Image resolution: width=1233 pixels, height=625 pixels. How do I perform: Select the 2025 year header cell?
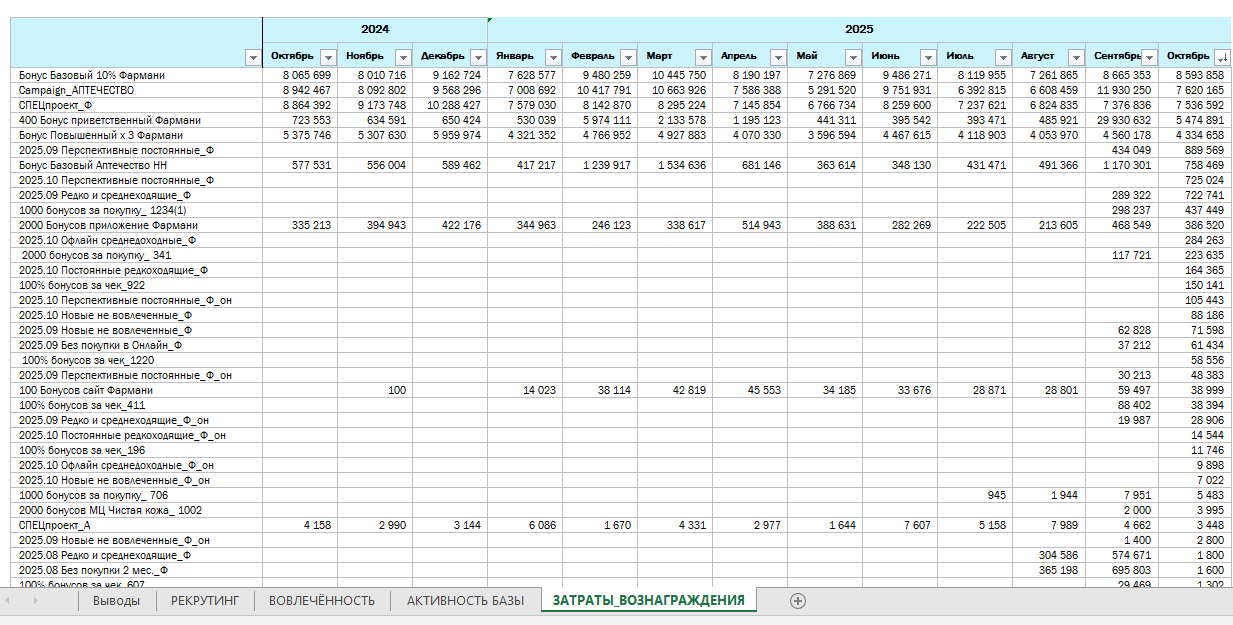(858, 30)
